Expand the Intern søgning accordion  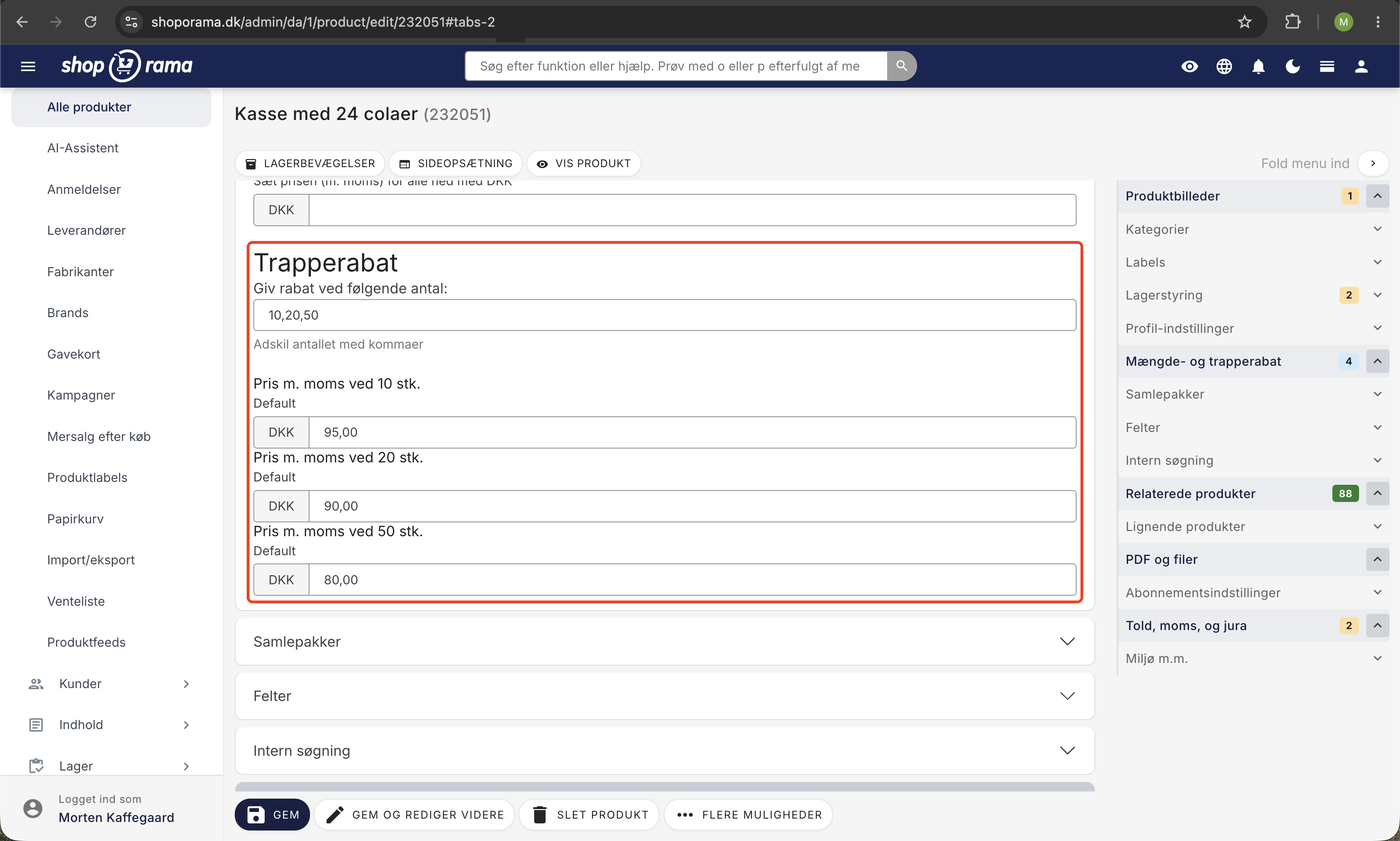(665, 750)
